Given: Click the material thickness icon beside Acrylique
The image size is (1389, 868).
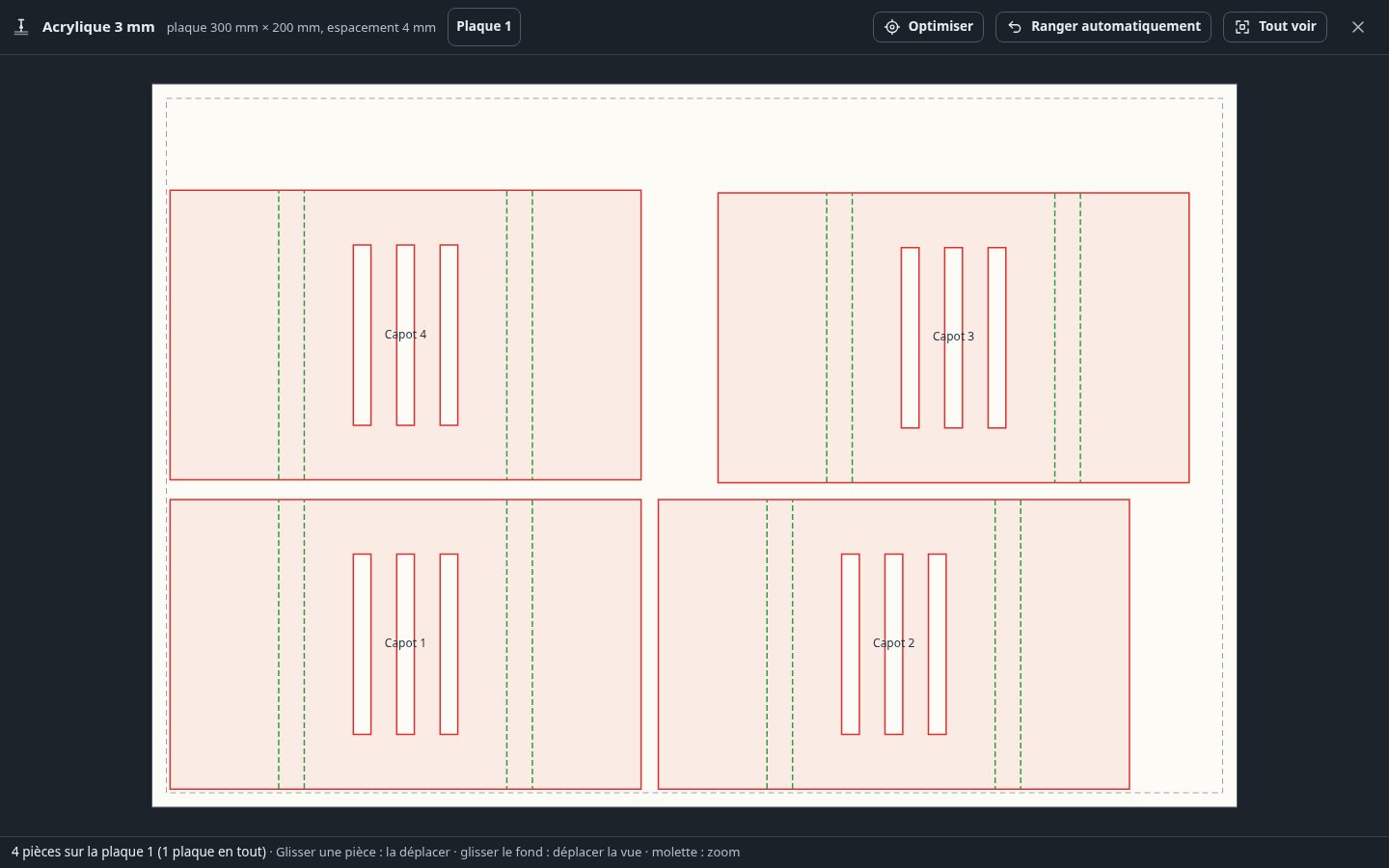Looking at the screenshot, I should tap(21, 27).
